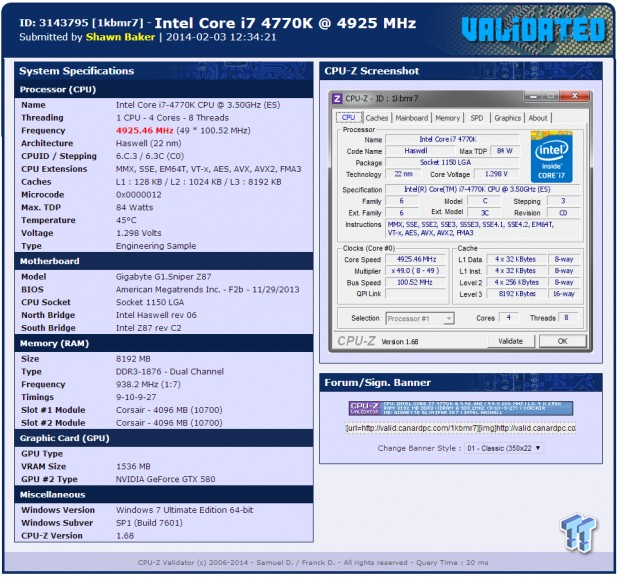This screenshot has width=620, height=577.
Task: Click the Core Voltage 1.298 V field
Action: tap(496, 174)
